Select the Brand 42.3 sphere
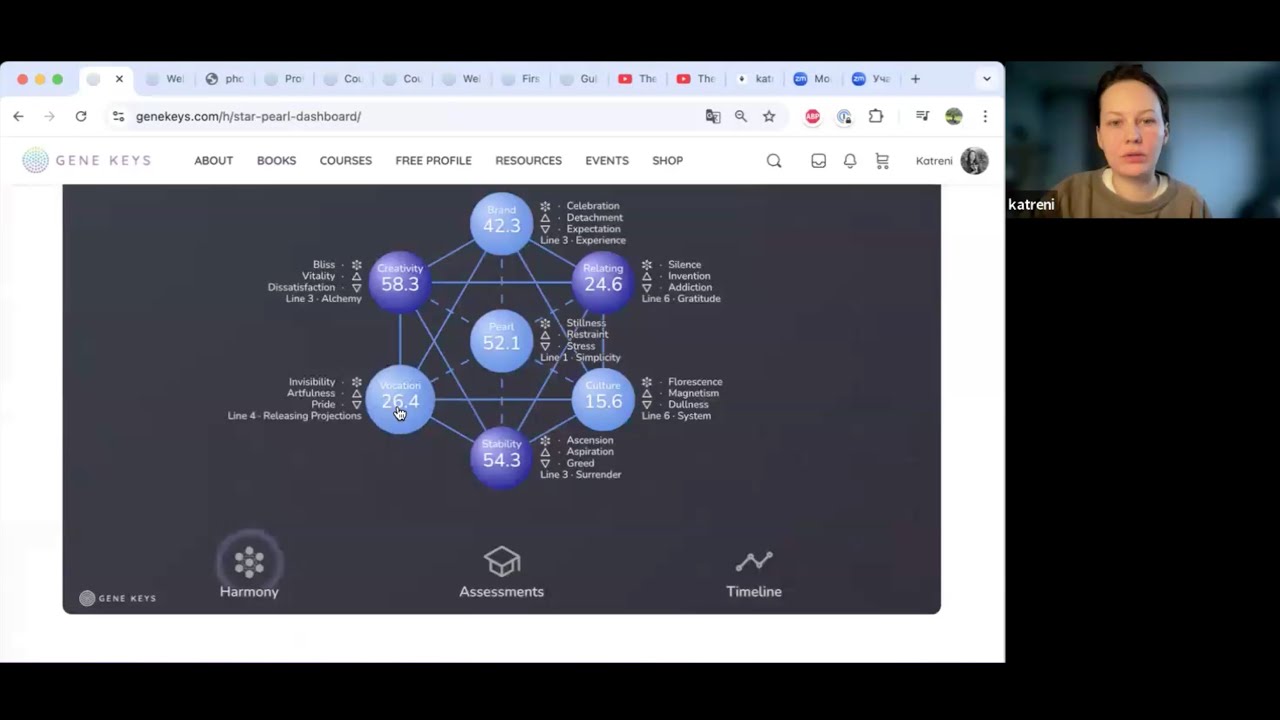 tap(502, 222)
